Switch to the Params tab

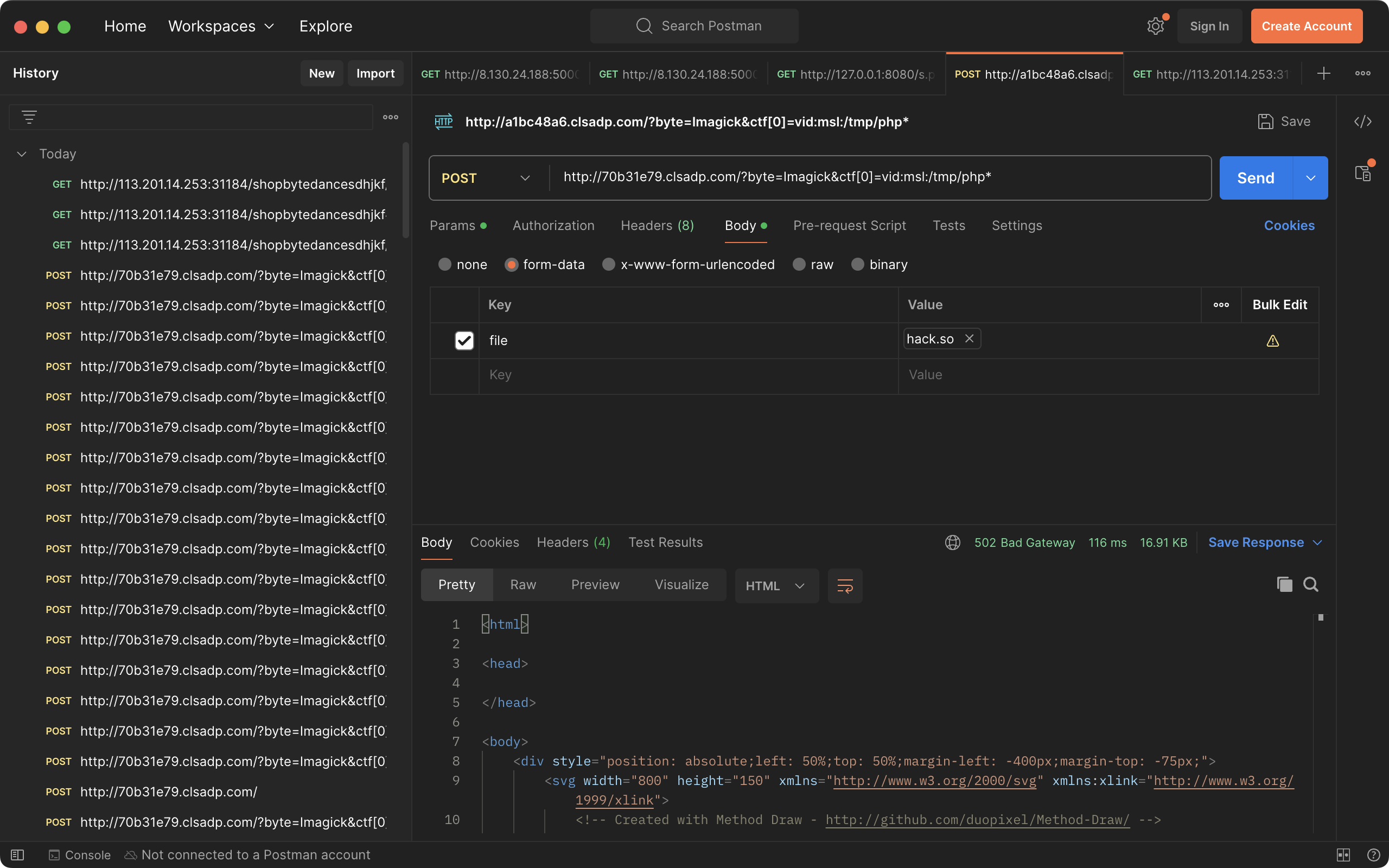click(458, 226)
